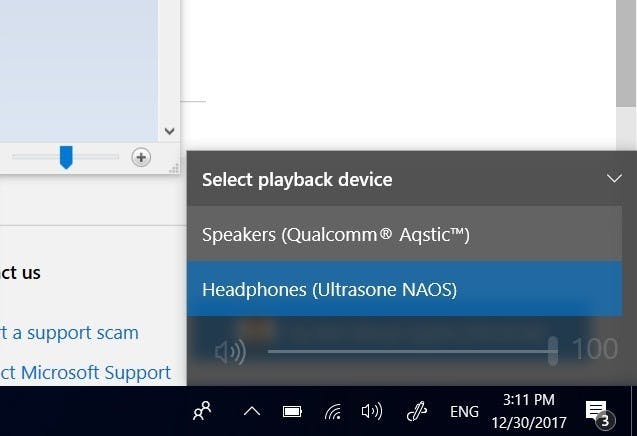Image resolution: width=637 pixels, height=436 pixels.
Task: Click the blue zoom slider handle
Action: (66, 157)
